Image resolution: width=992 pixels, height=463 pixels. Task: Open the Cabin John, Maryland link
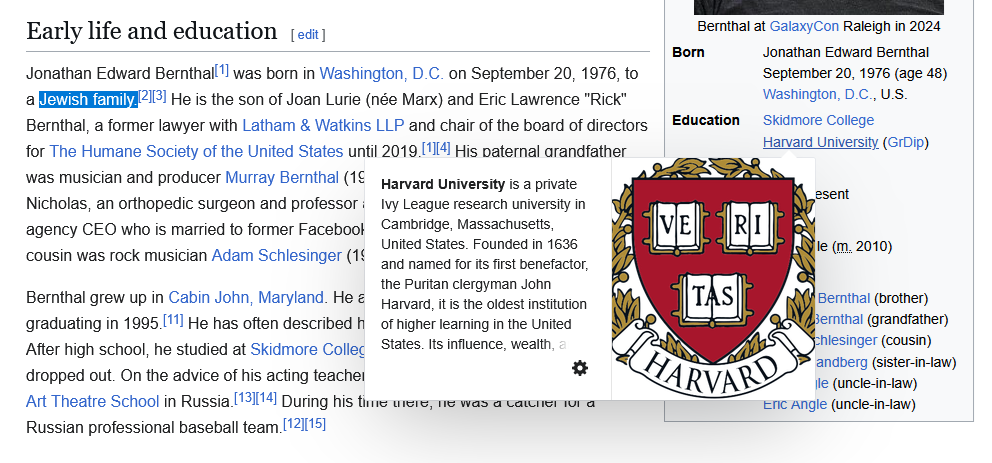tap(245, 297)
